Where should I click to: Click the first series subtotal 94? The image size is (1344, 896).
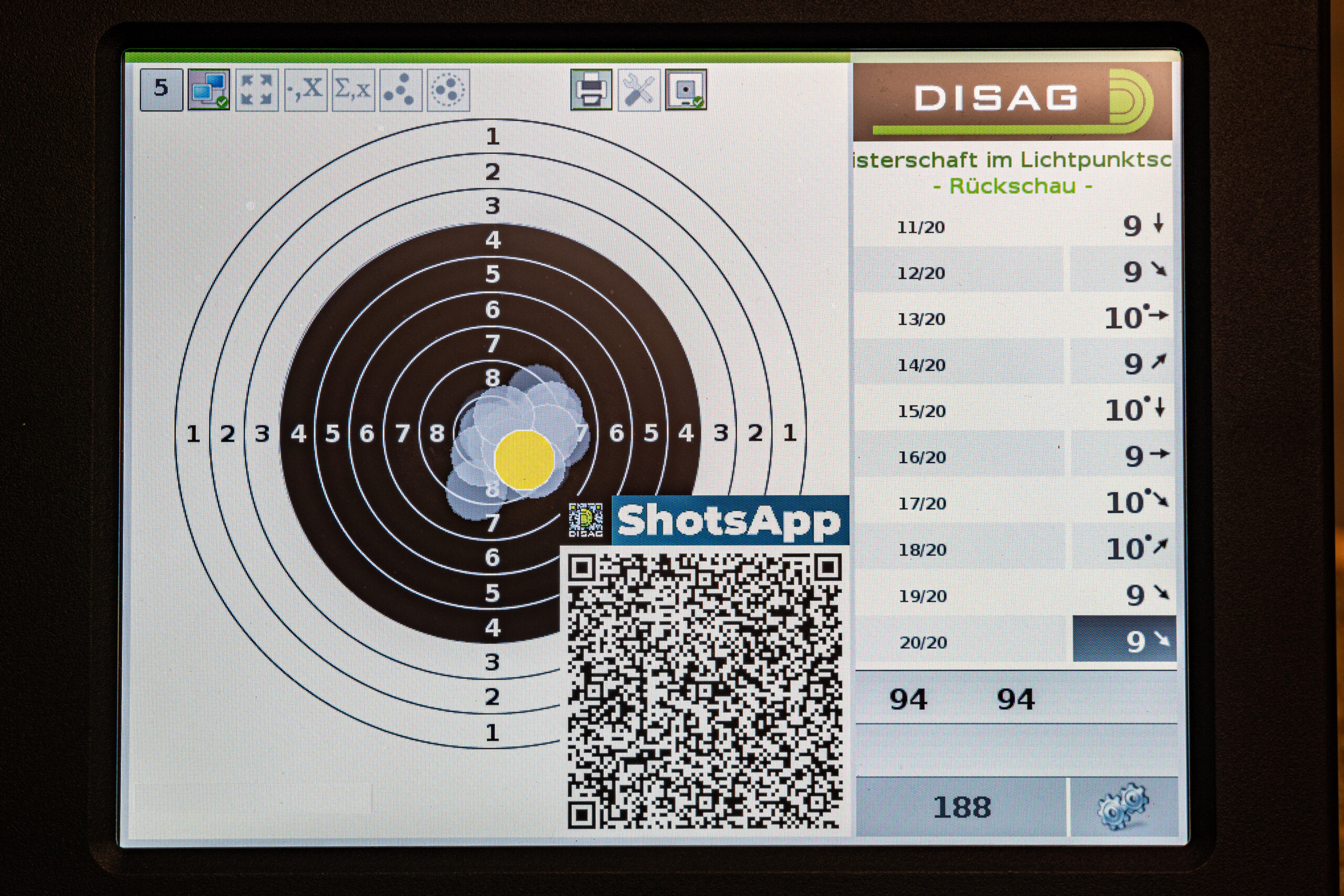(x=908, y=700)
